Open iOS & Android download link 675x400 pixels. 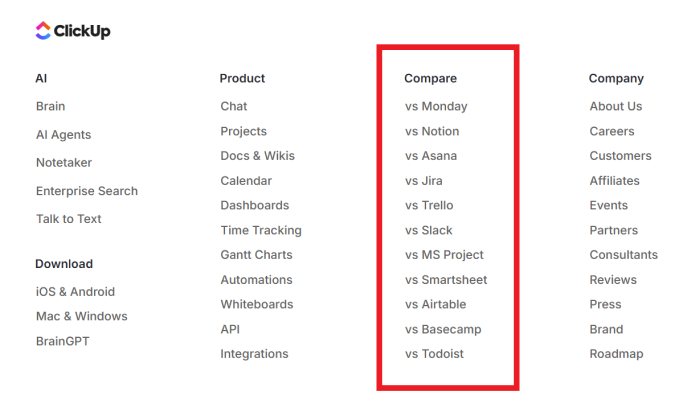[75, 292]
